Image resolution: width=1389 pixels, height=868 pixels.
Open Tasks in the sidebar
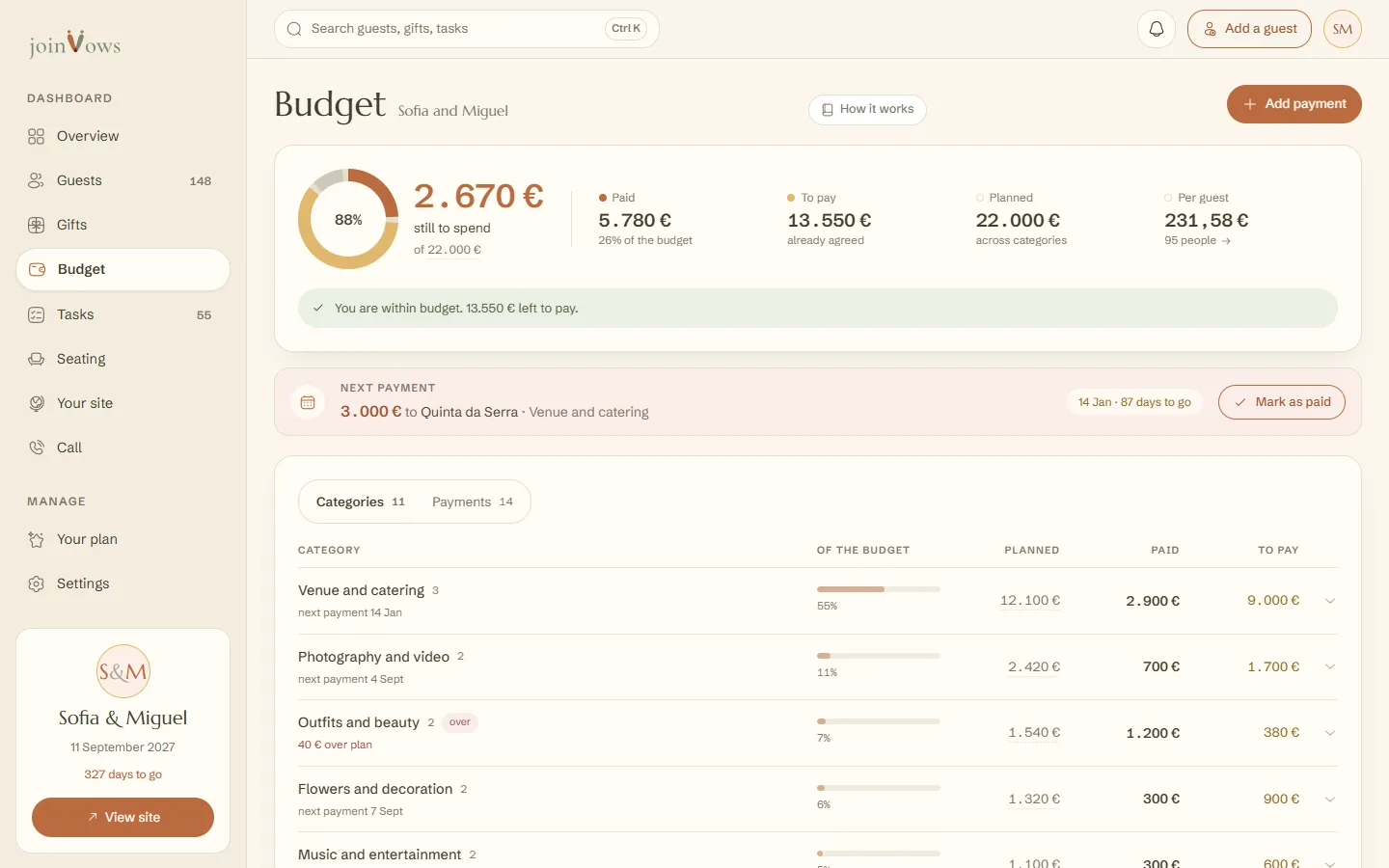point(123,314)
